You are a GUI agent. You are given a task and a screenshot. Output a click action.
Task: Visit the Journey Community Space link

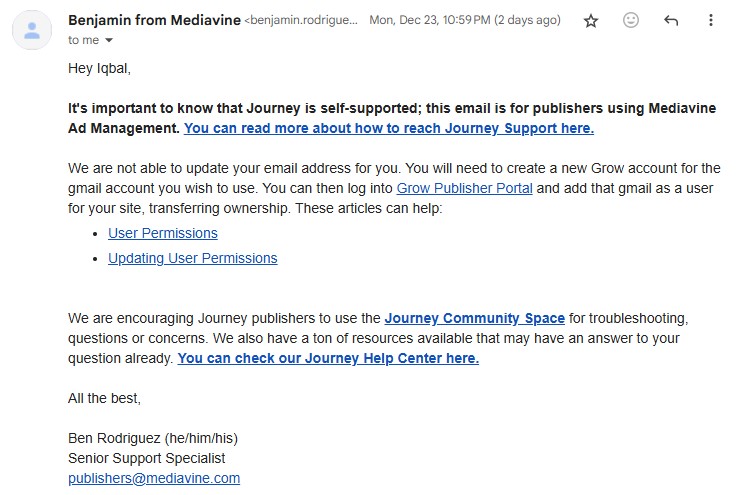[474, 318]
